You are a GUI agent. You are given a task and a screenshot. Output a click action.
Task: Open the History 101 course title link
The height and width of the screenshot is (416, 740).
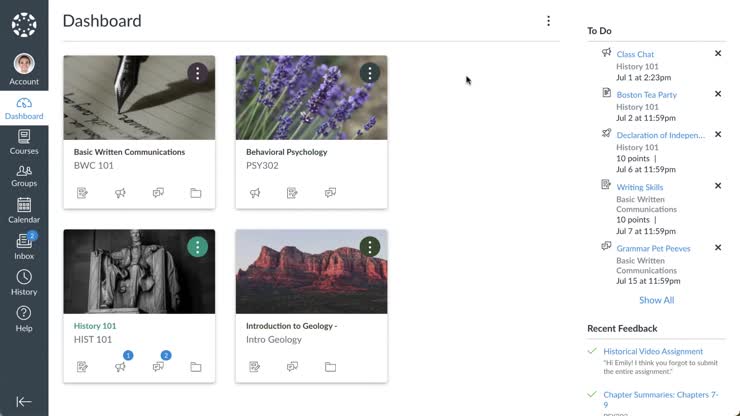(x=95, y=326)
